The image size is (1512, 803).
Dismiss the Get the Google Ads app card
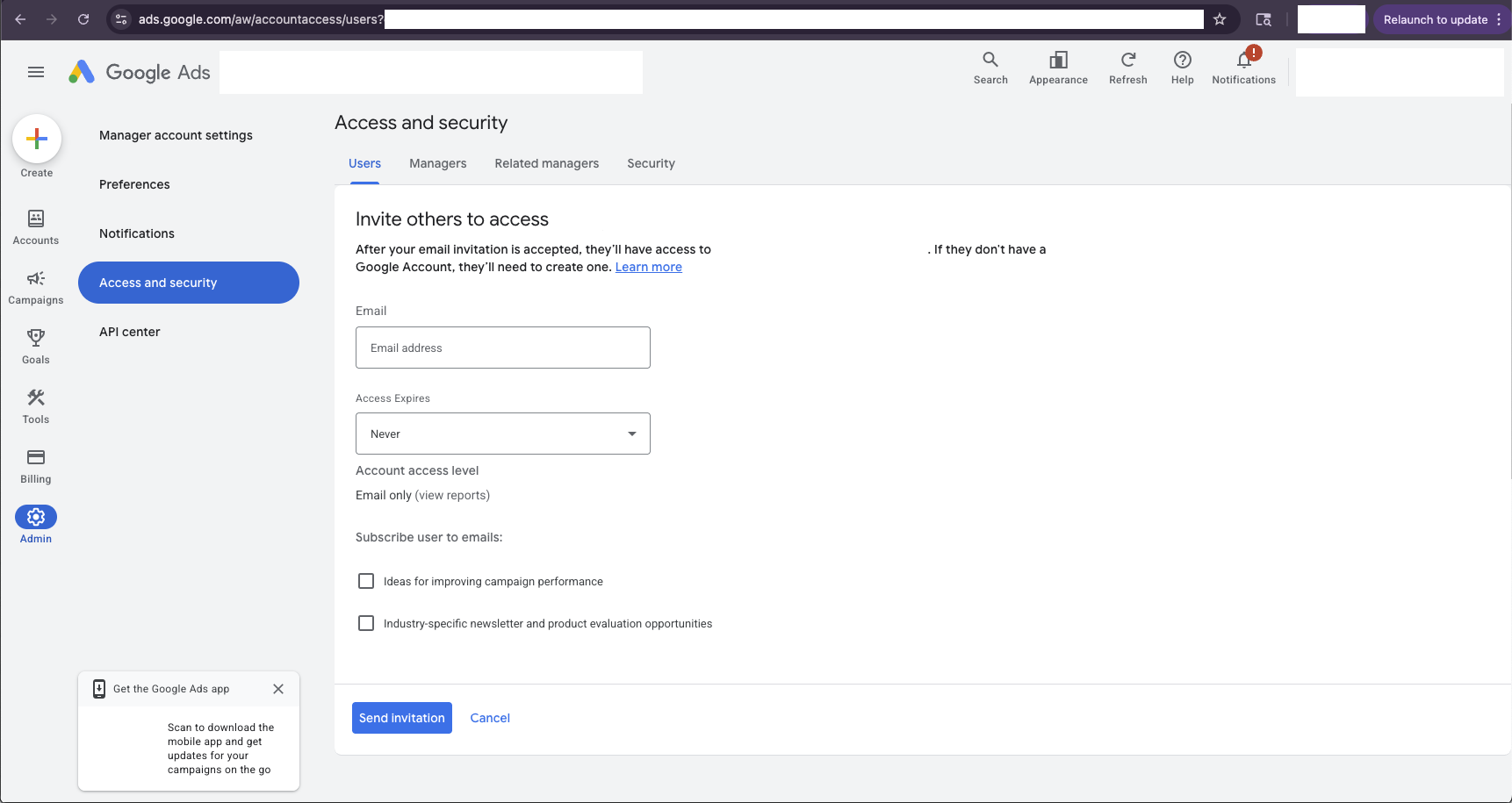[x=278, y=689]
